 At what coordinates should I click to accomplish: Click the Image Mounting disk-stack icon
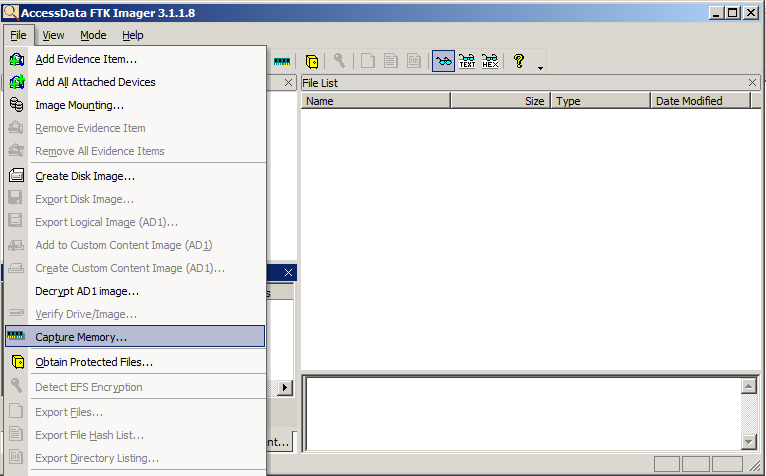click(16, 105)
